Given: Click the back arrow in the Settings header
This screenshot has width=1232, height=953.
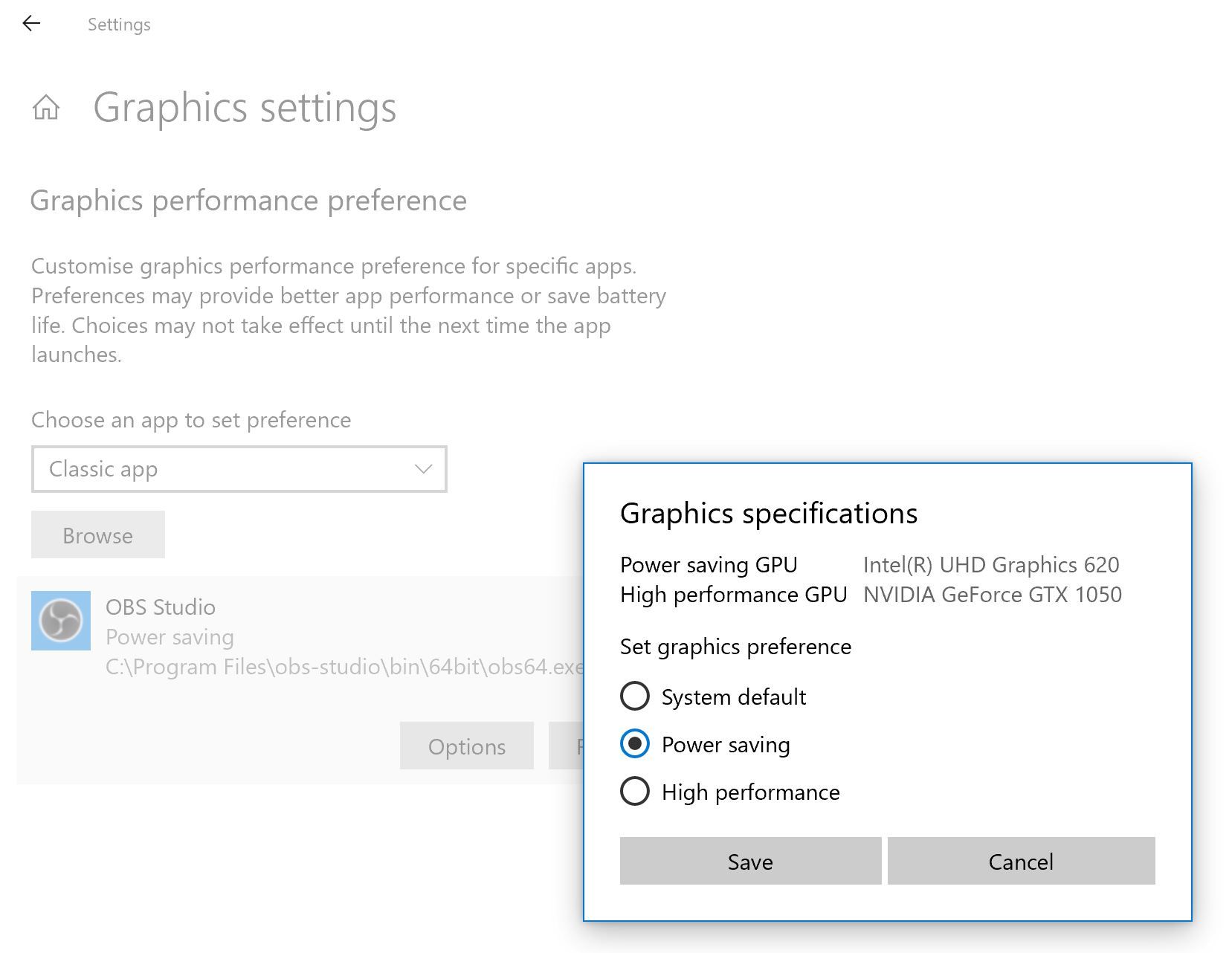Looking at the screenshot, I should 30,24.
